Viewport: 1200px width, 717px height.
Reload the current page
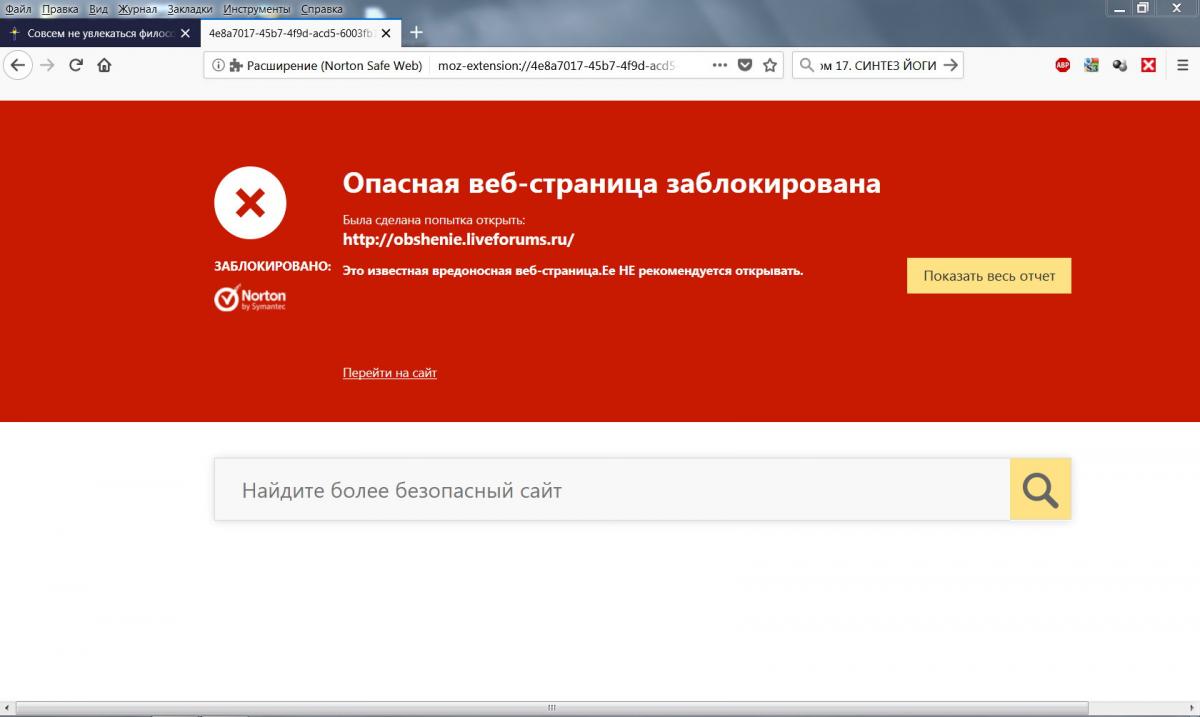tap(75, 65)
